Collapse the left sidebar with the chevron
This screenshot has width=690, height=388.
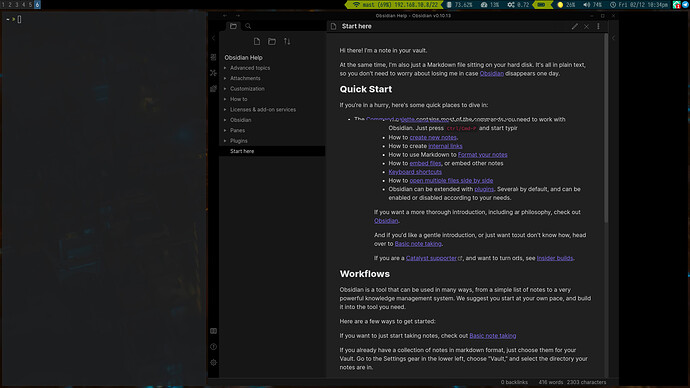(x=213, y=38)
